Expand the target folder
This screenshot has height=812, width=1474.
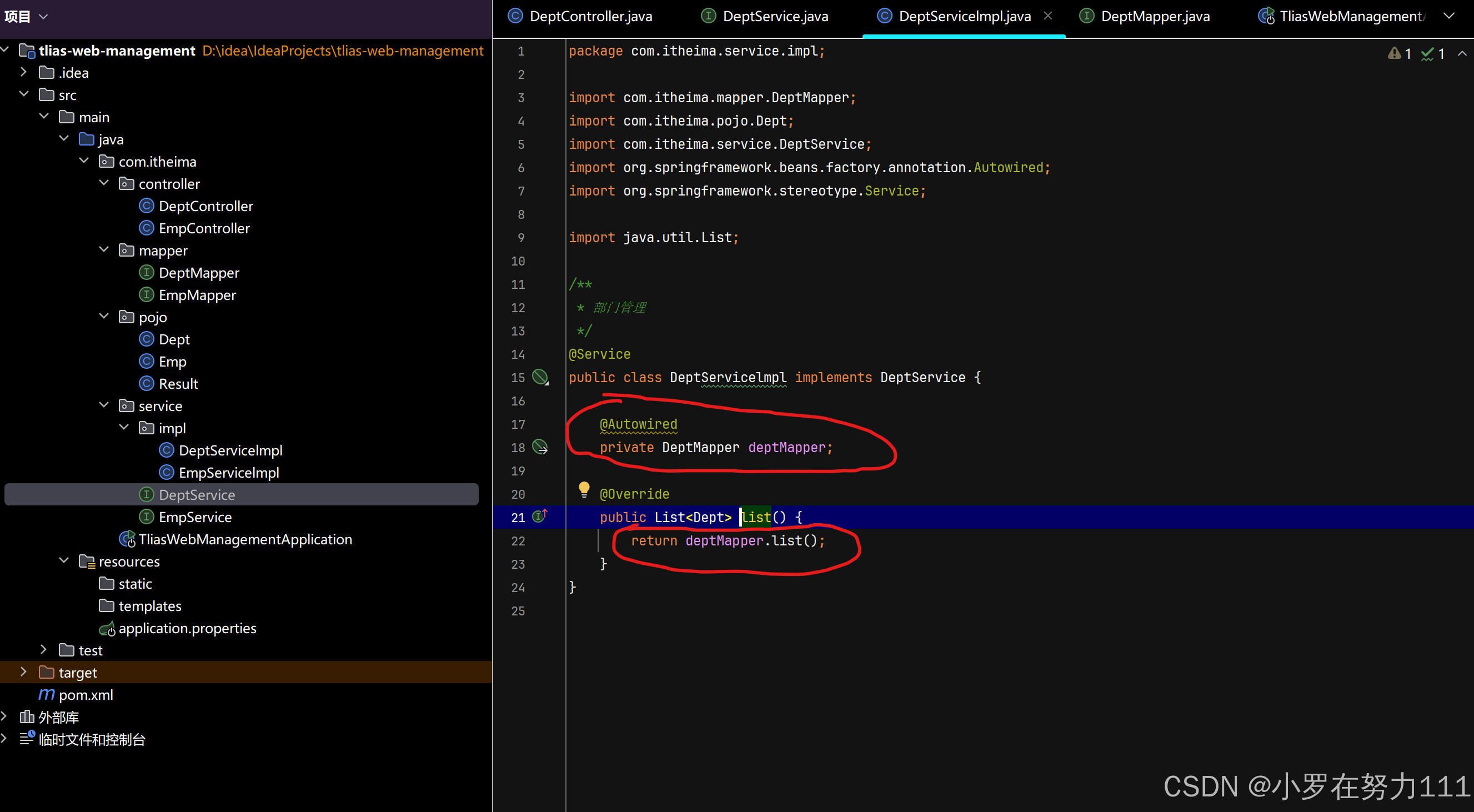point(23,672)
